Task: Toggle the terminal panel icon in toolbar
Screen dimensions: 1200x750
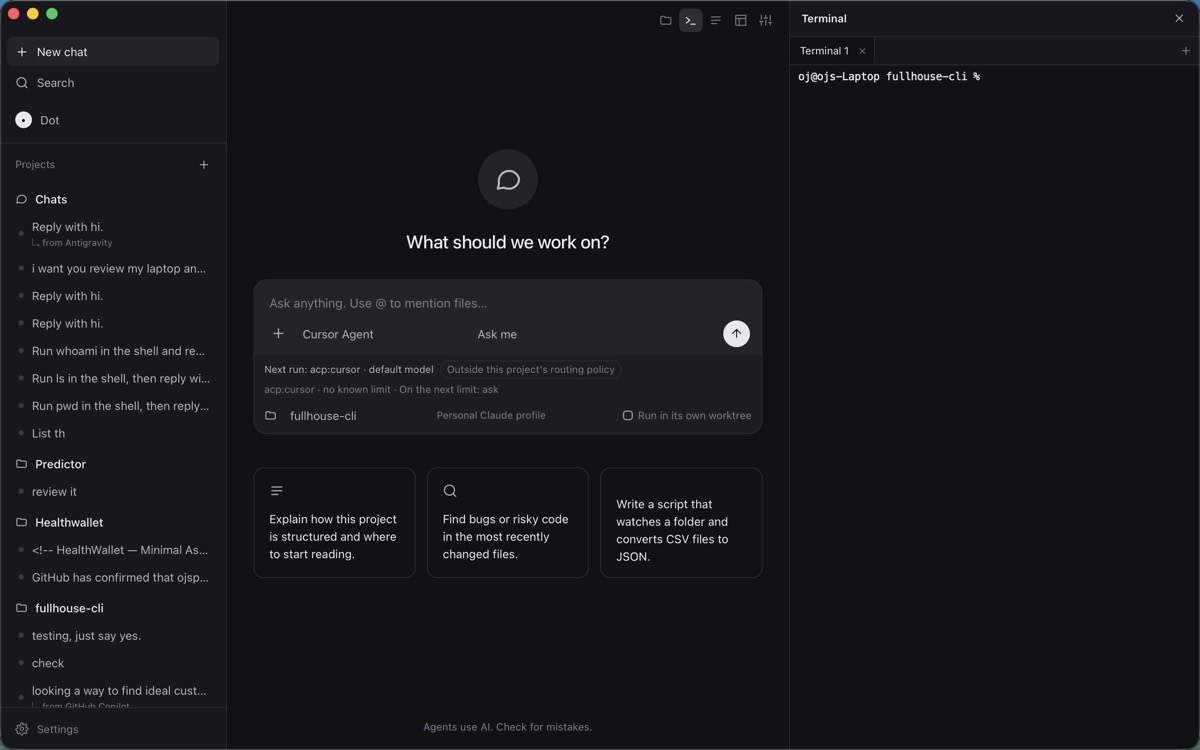Action: pos(690,20)
